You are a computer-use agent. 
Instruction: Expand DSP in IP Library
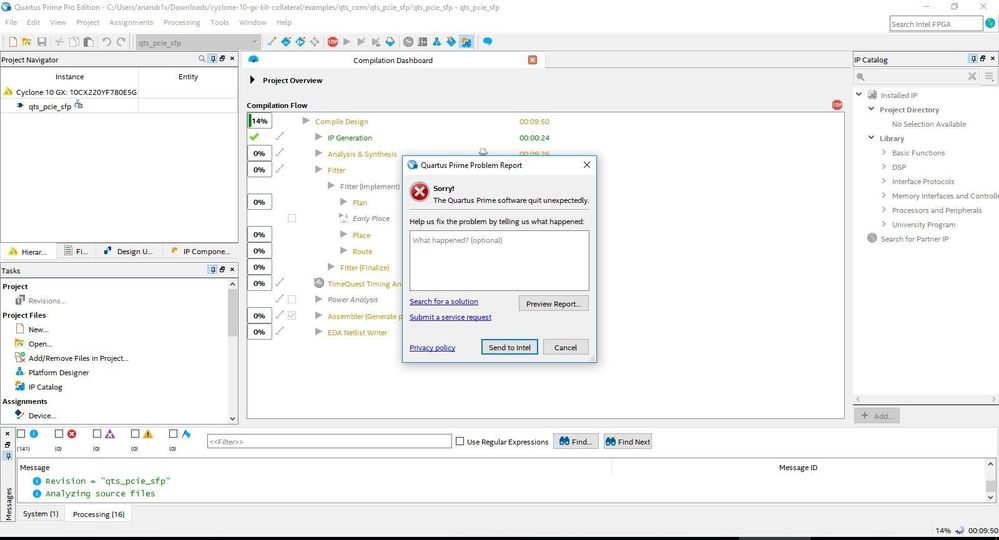click(x=884, y=167)
